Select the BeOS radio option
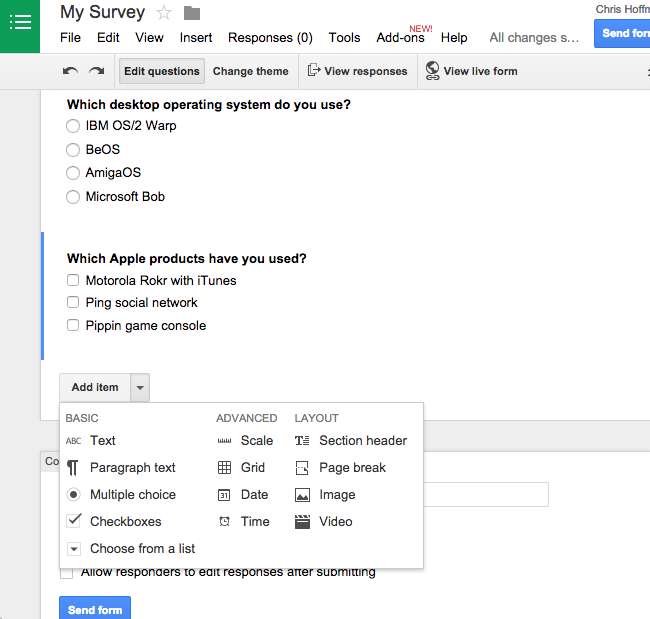650x619 pixels. coord(73,149)
